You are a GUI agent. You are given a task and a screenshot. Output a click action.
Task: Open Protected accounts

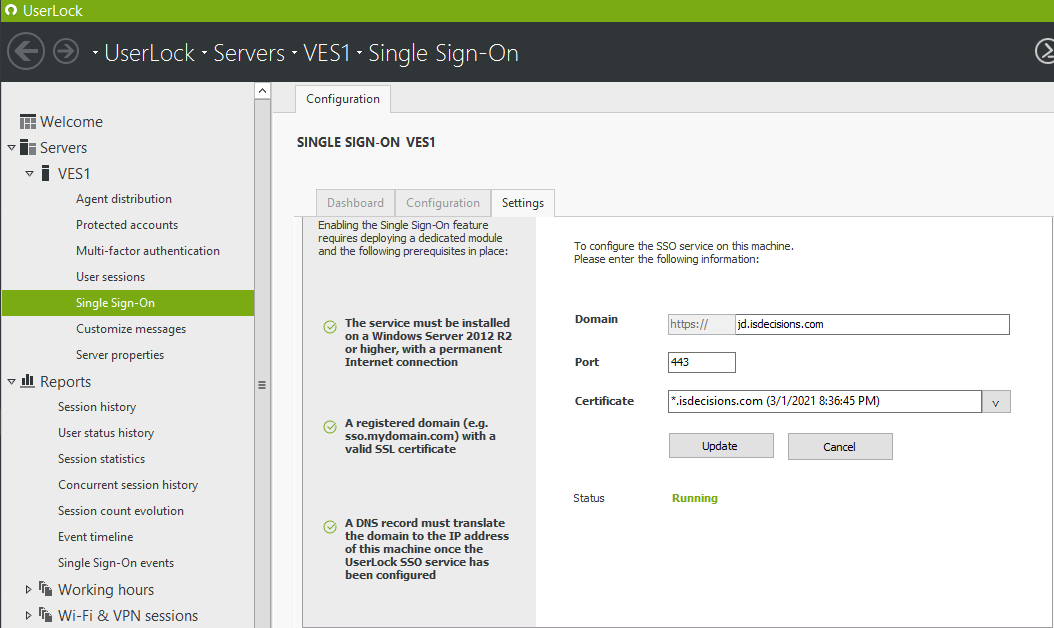127,225
